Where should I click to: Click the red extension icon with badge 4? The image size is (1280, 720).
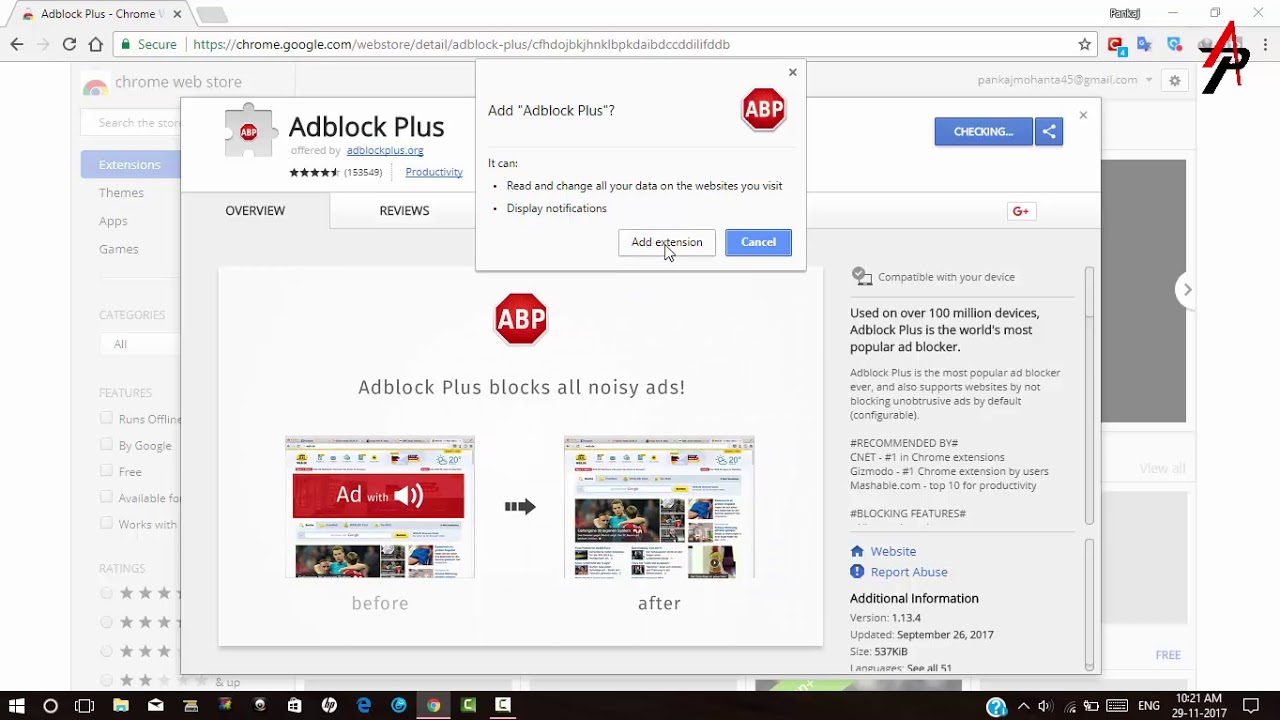1116,45
